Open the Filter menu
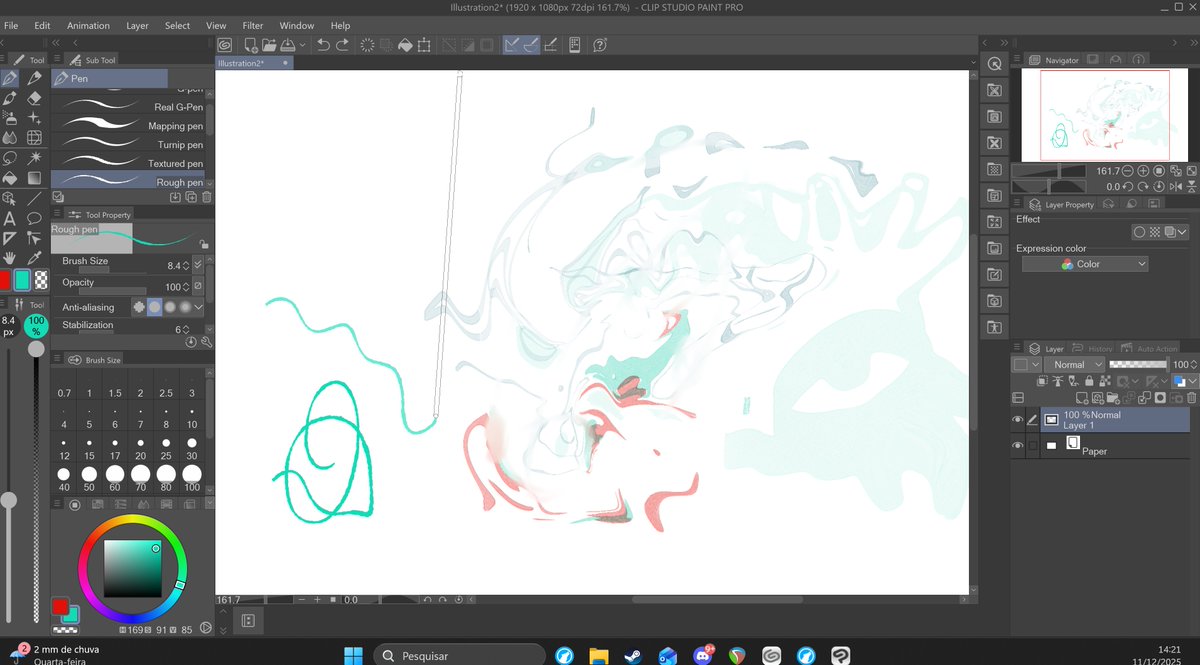The width and height of the screenshot is (1200, 665). click(253, 25)
